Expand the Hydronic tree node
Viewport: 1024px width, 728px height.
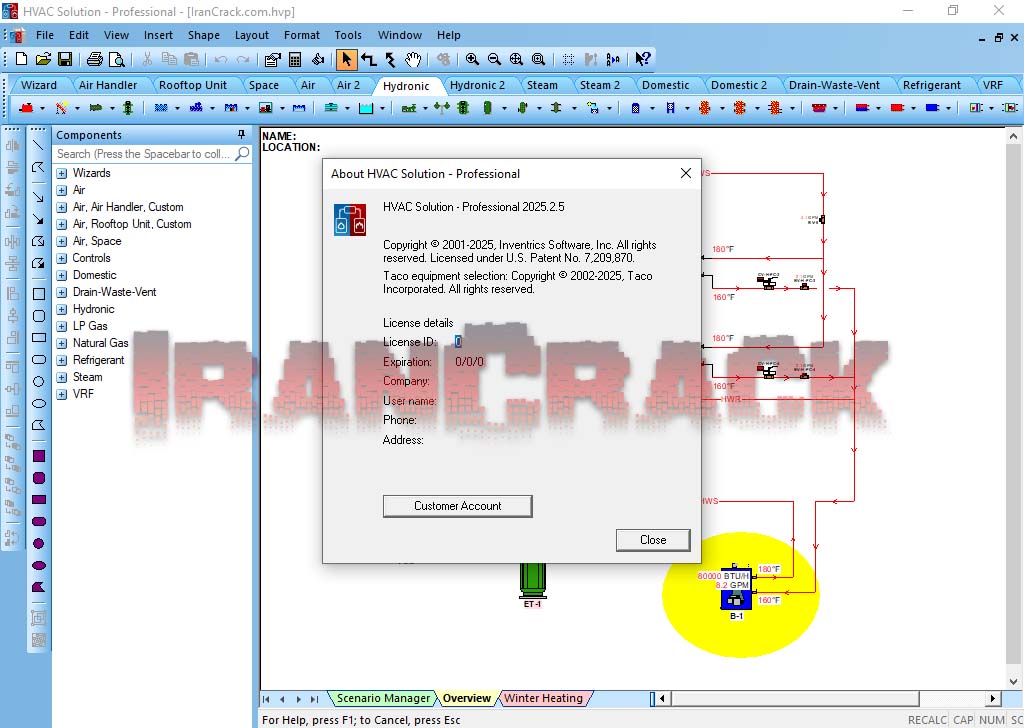tap(62, 310)
